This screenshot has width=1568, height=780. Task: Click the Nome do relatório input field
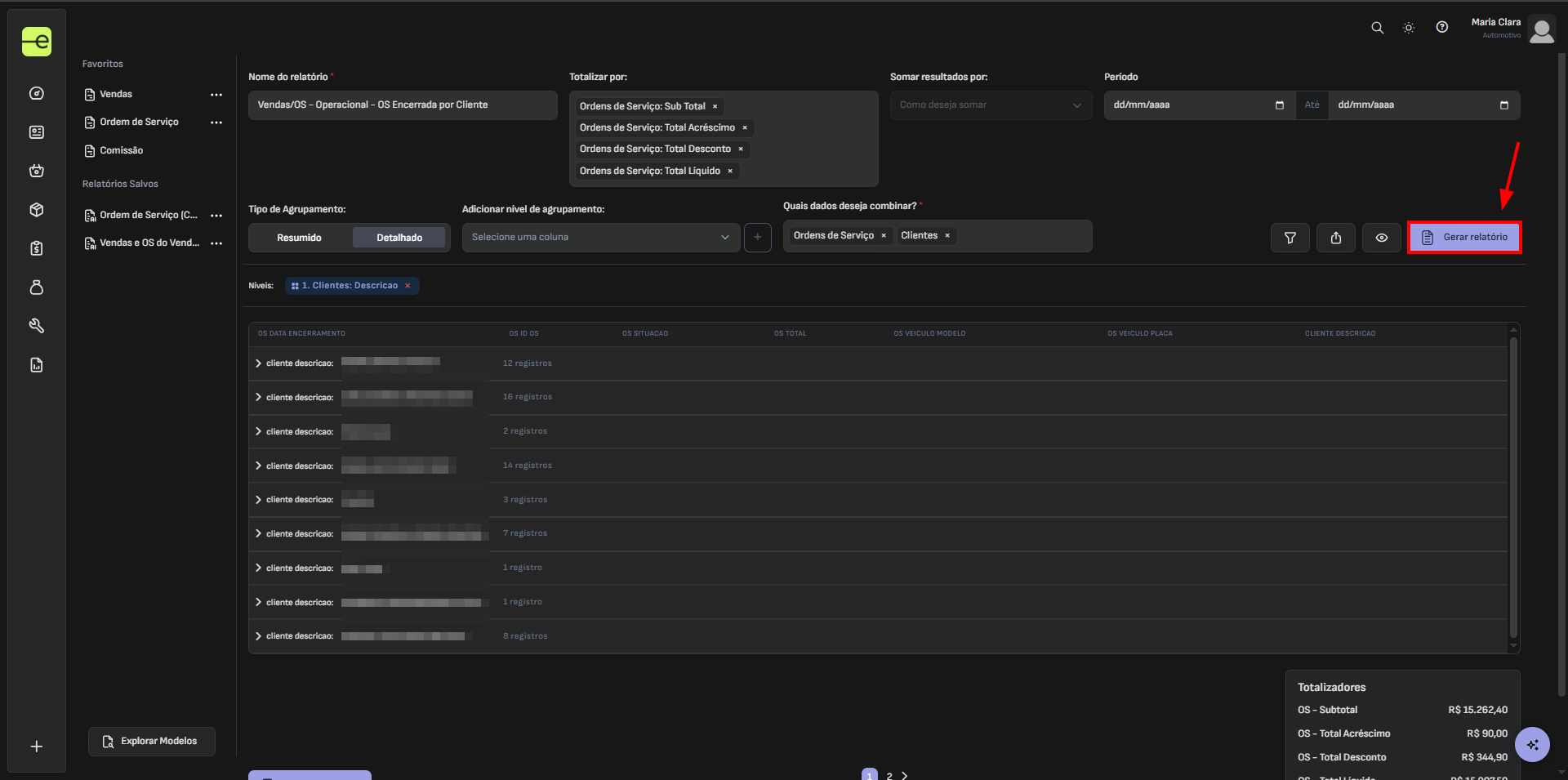pyautogui.click(x=402, y=105)
